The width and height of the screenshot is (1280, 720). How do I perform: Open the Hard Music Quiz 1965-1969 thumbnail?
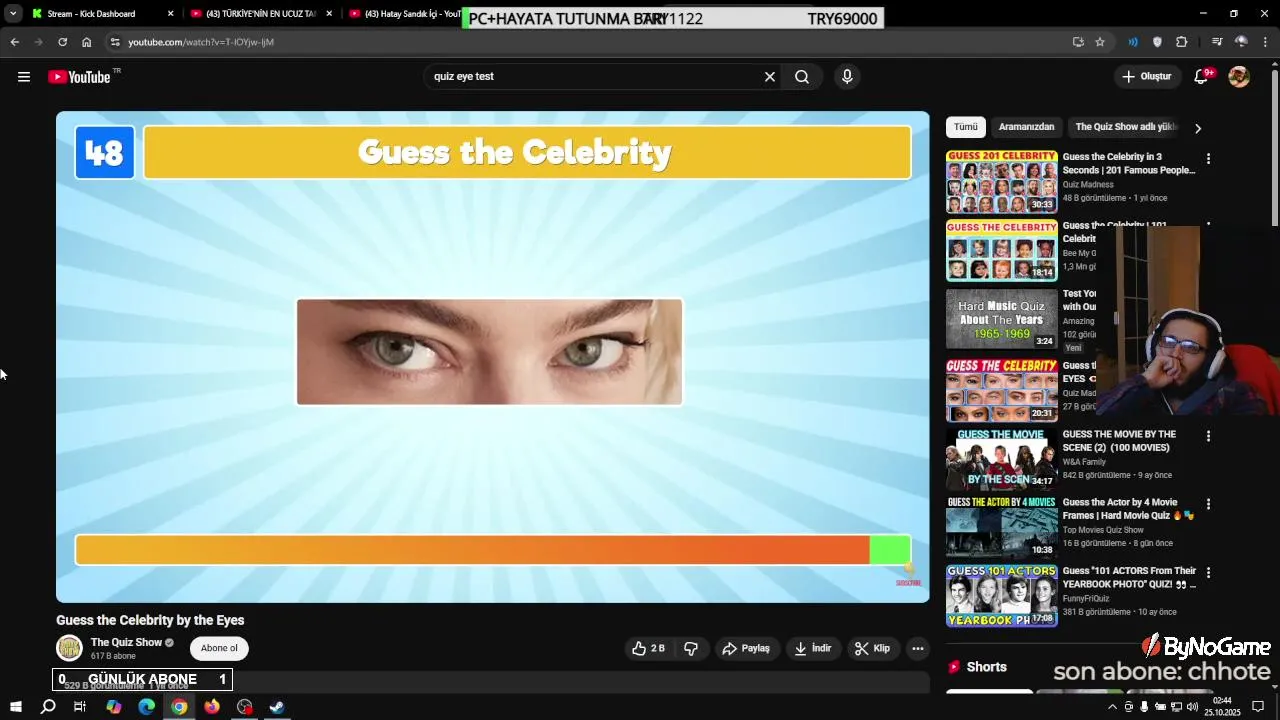point(1002,319)
